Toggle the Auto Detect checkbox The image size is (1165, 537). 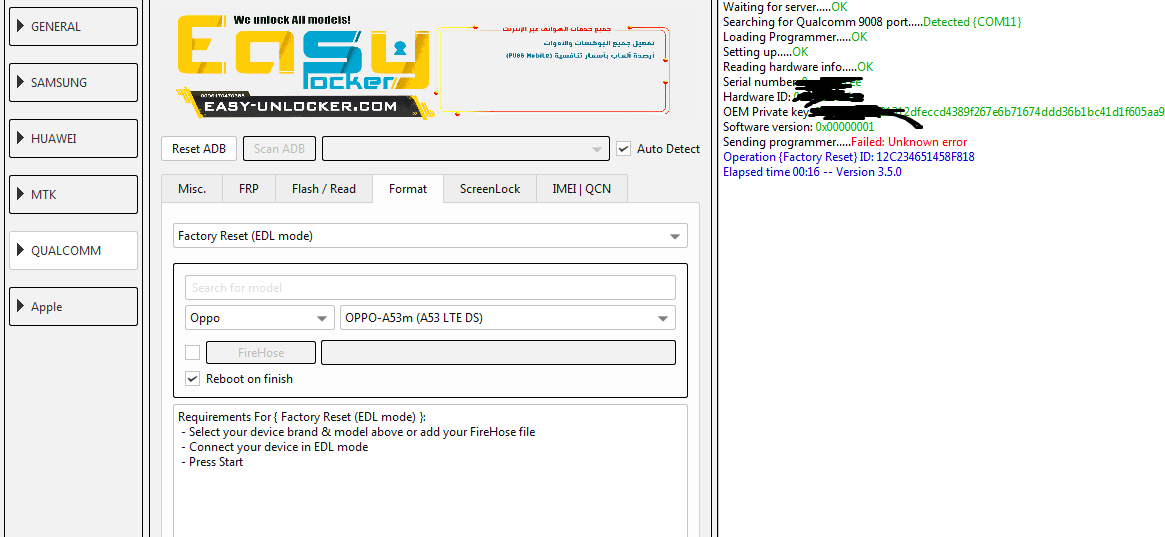pyautogui.click(x=624, y=149)
